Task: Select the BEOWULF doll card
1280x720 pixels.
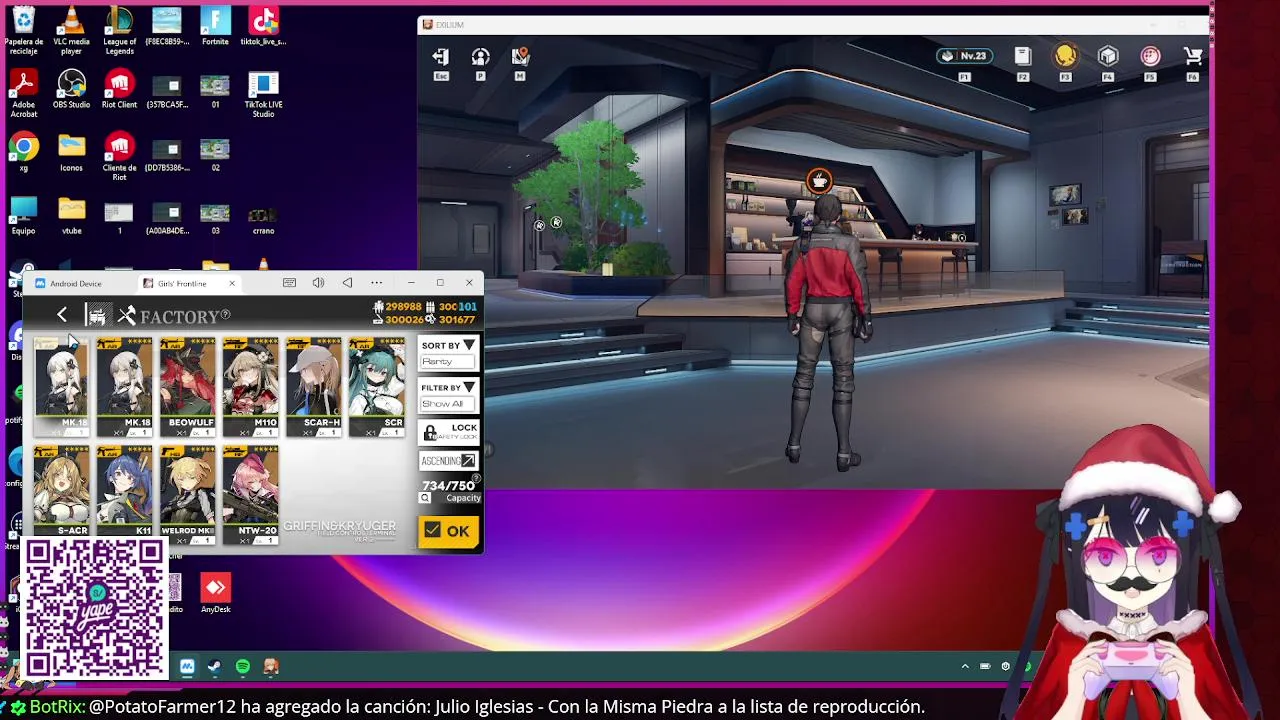Action: click(x=187, y=387)
